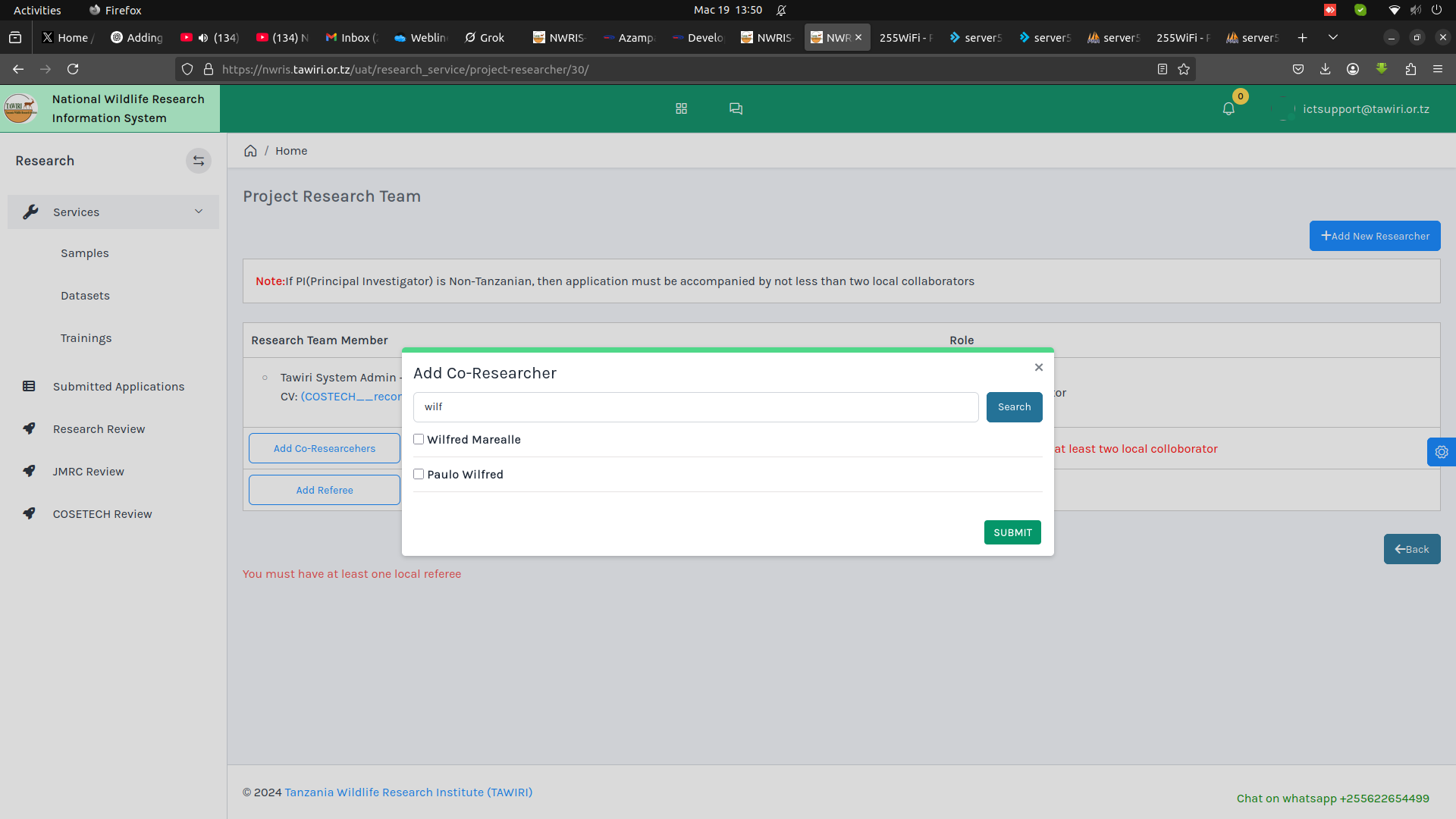Click the home icon in breadcrumb
Image resolution: width=1456 pixels, height=819 pixels.
pos(250,151)
